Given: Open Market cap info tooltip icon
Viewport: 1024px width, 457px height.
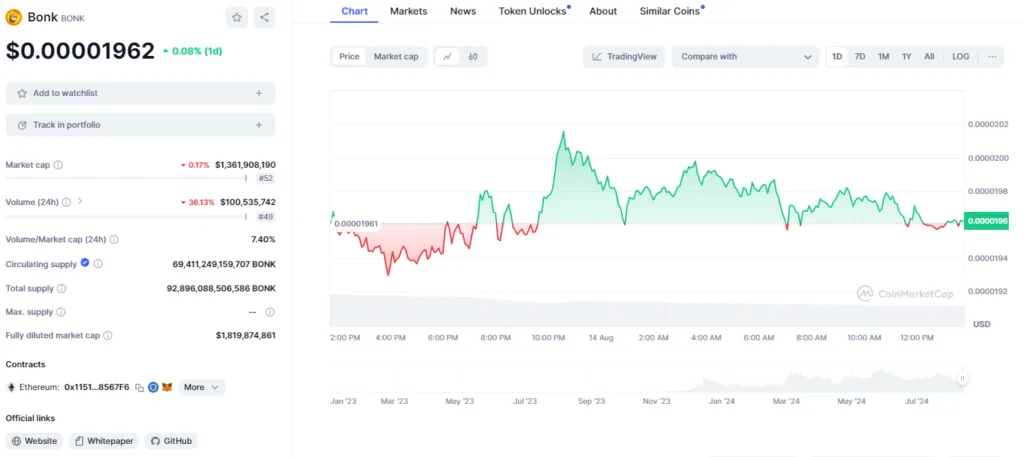Looking at the screenshot, I should (x=58, y=165).
